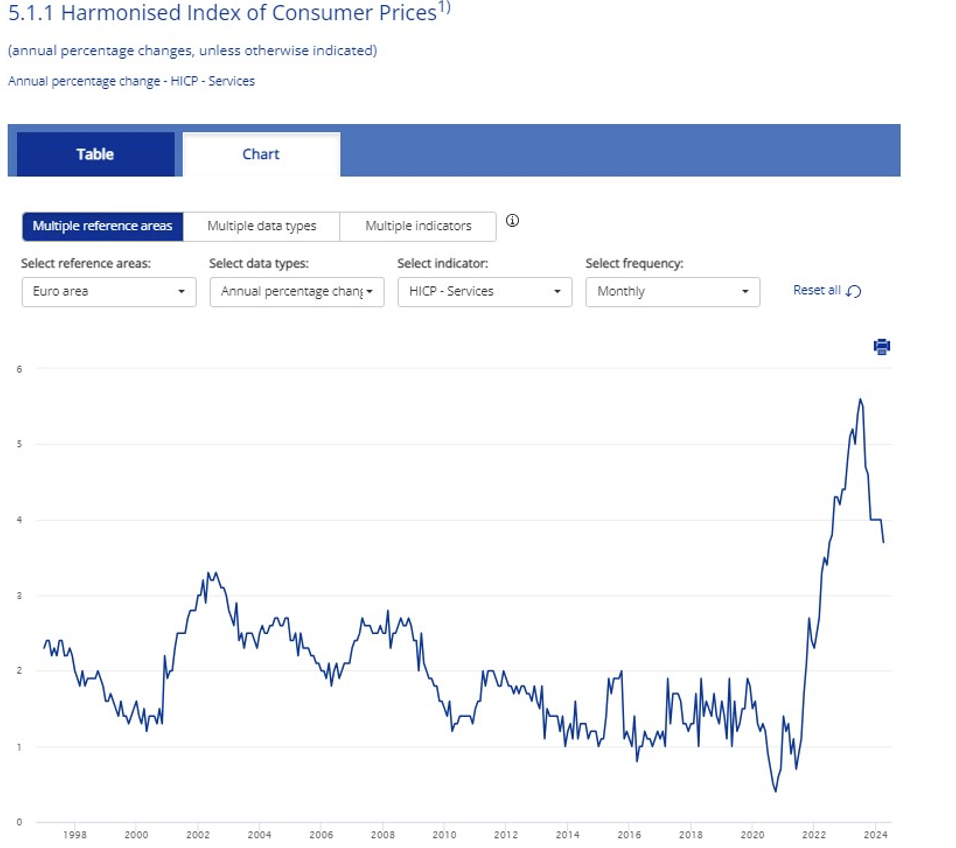Screen dimensions: 956x848
Task: Click the 2020-2021 trough of the chart line
Action: (x=776, y=791)
